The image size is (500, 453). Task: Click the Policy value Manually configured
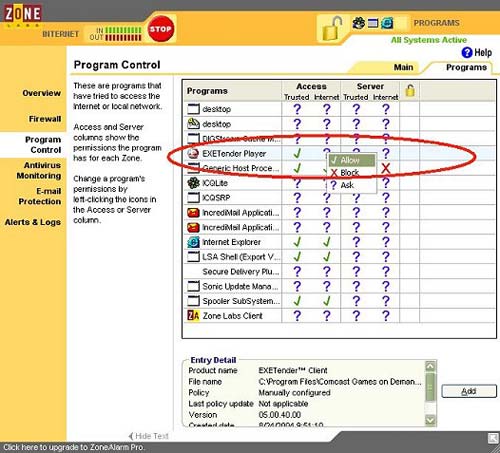click(294, 393)
